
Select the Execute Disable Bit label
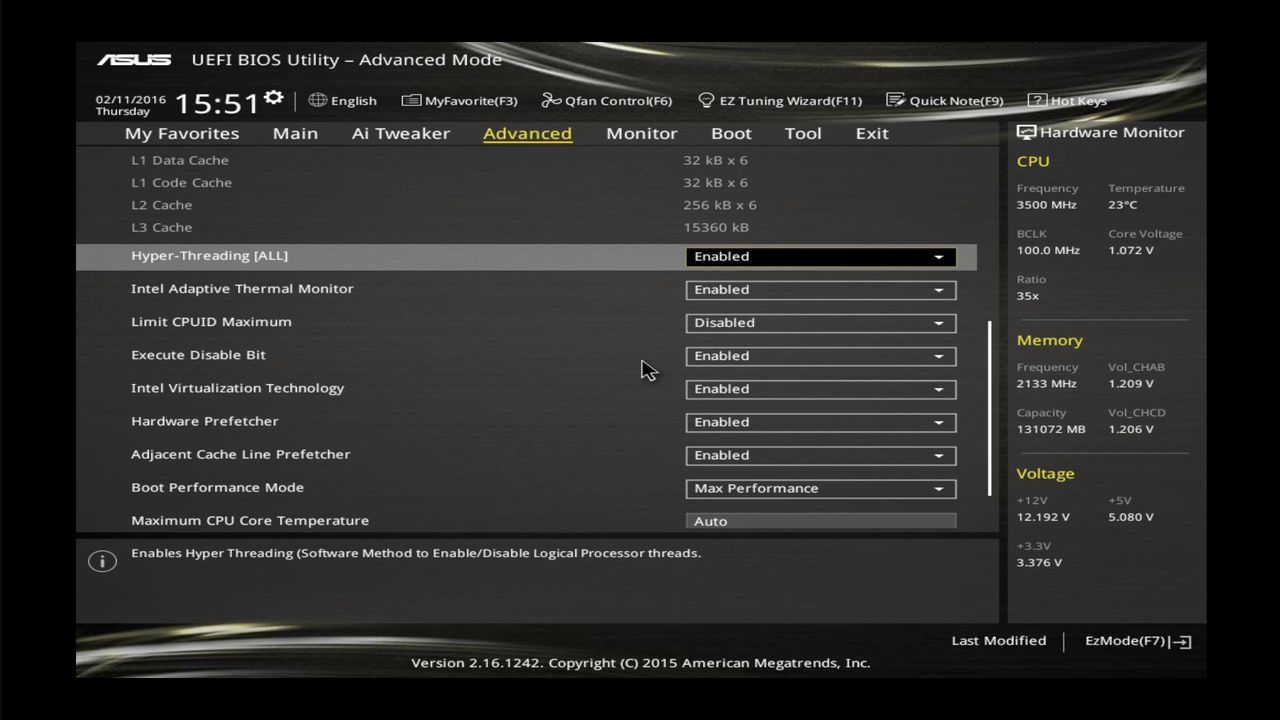pyautogui.click(x=198, y=355)
